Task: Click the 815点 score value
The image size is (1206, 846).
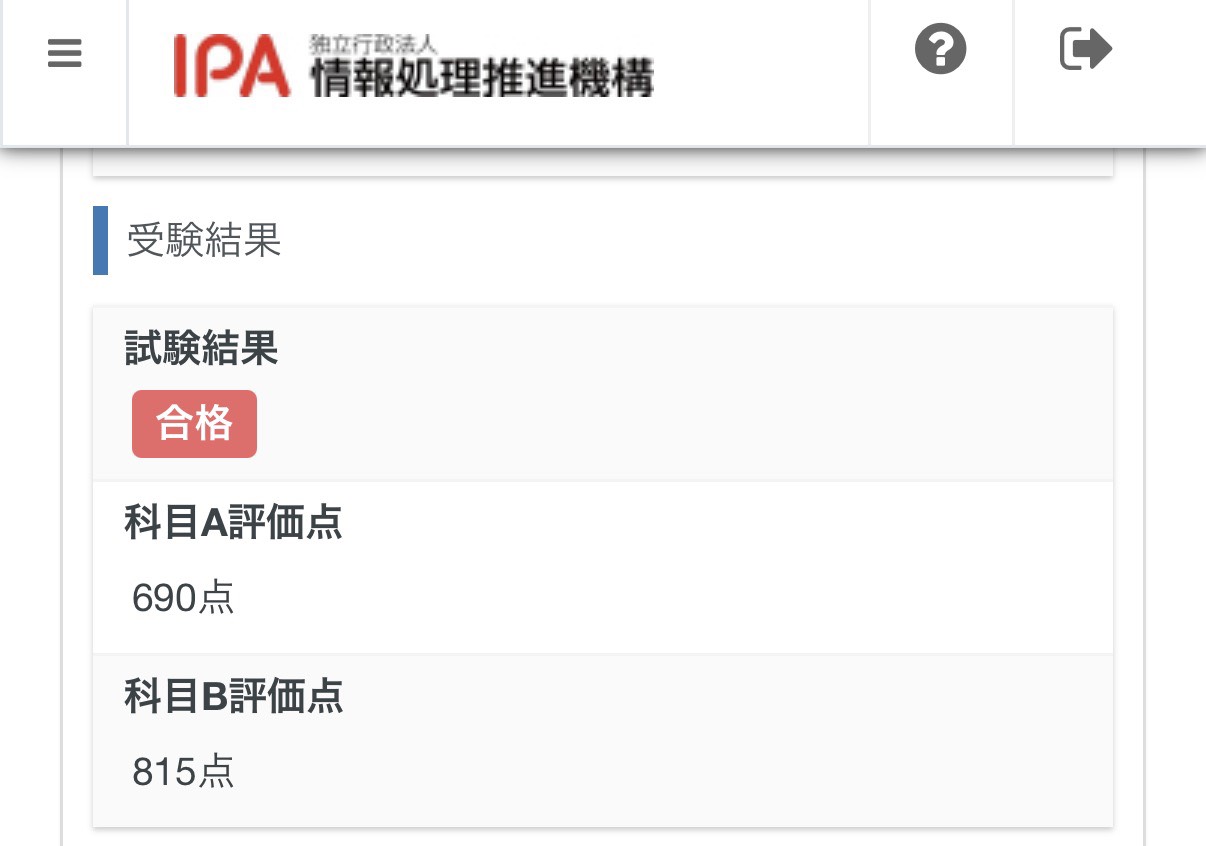Action: point(183,772)
